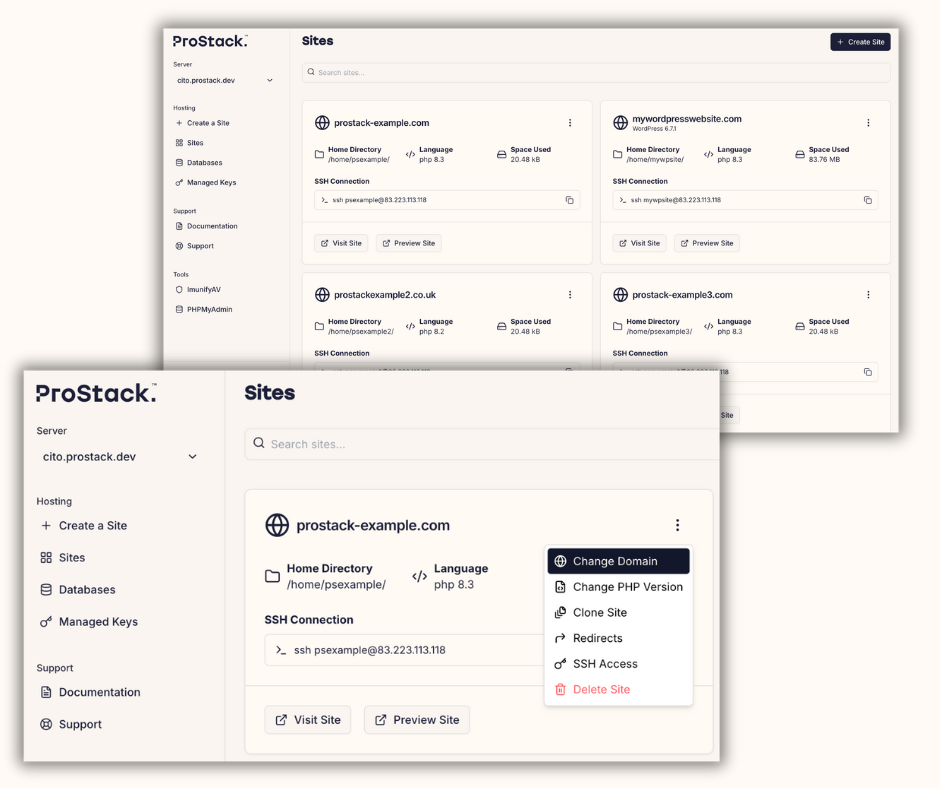Open PHPMyAdmin from Tools section
Viewport: 940px width, 788px height.
tap(209, 309)
